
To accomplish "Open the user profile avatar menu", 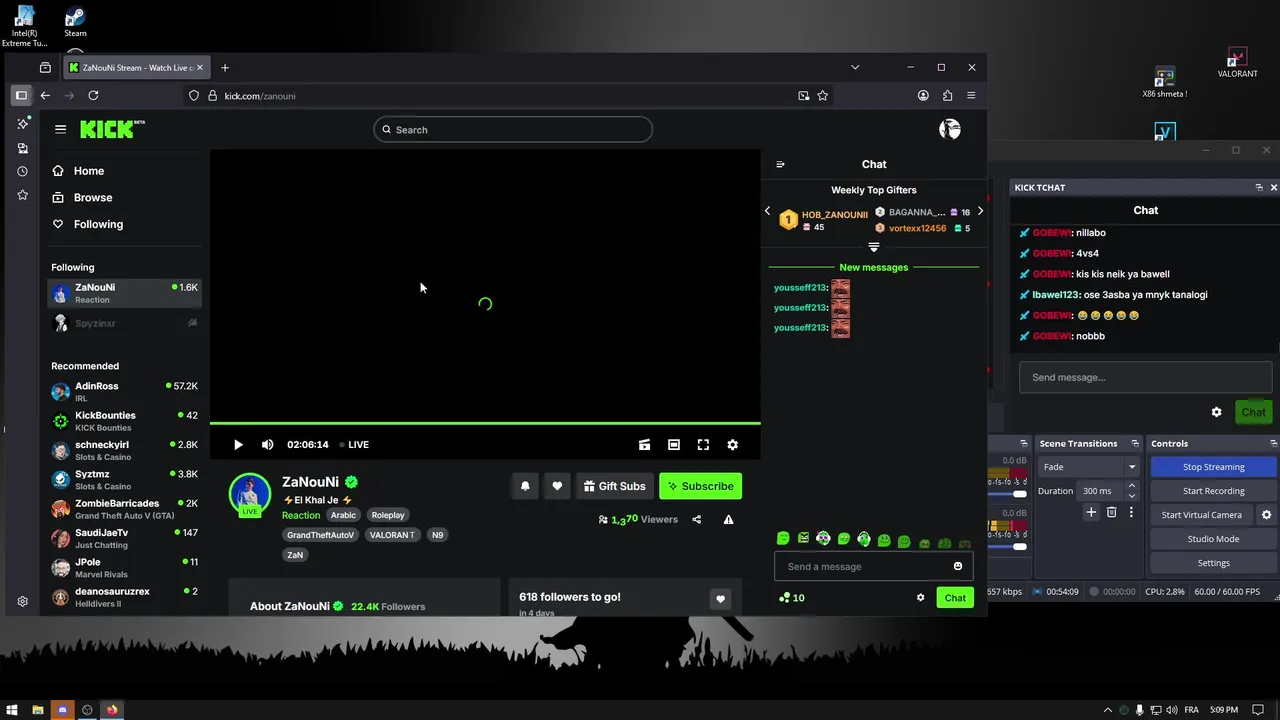I will click(x=950, y=129).
